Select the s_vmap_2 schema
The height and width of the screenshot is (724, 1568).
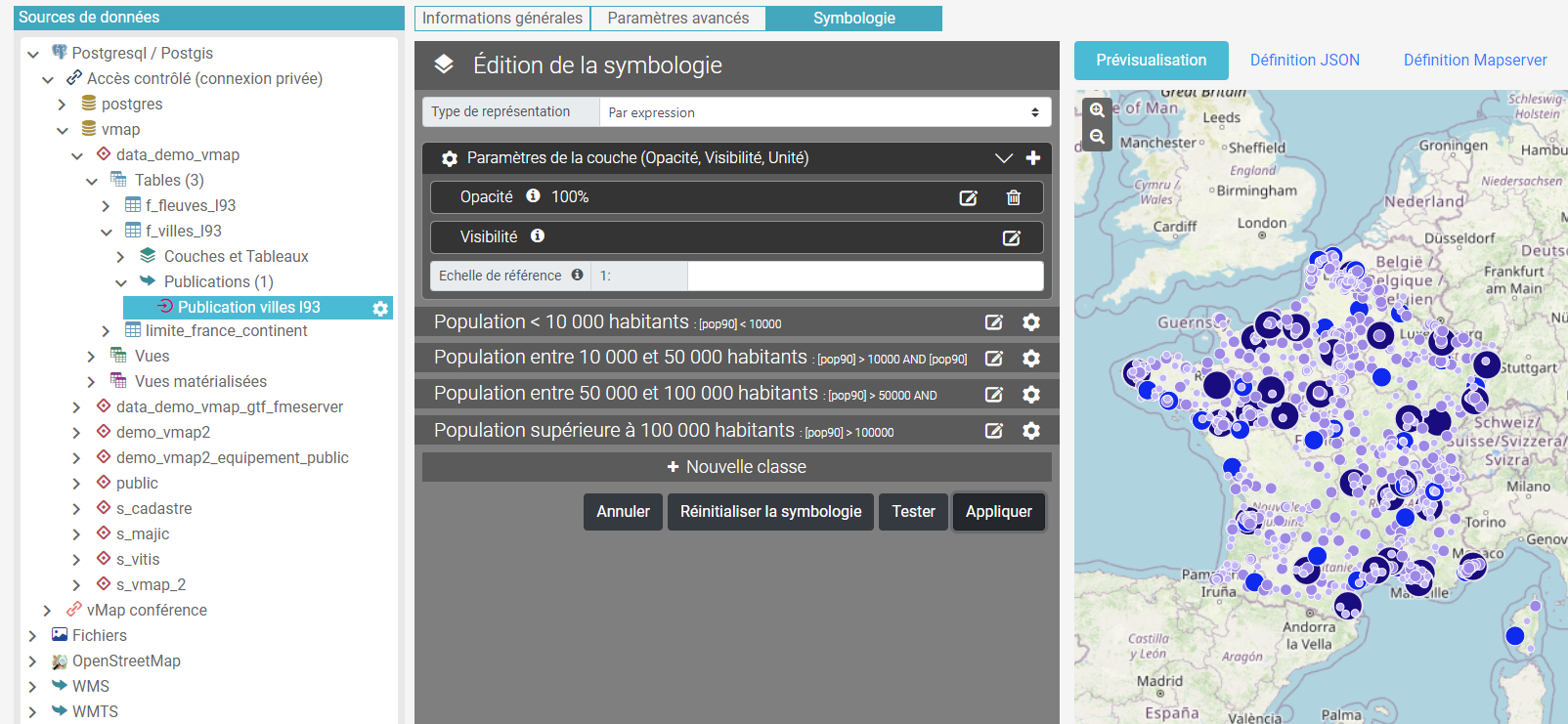point(151,585)
